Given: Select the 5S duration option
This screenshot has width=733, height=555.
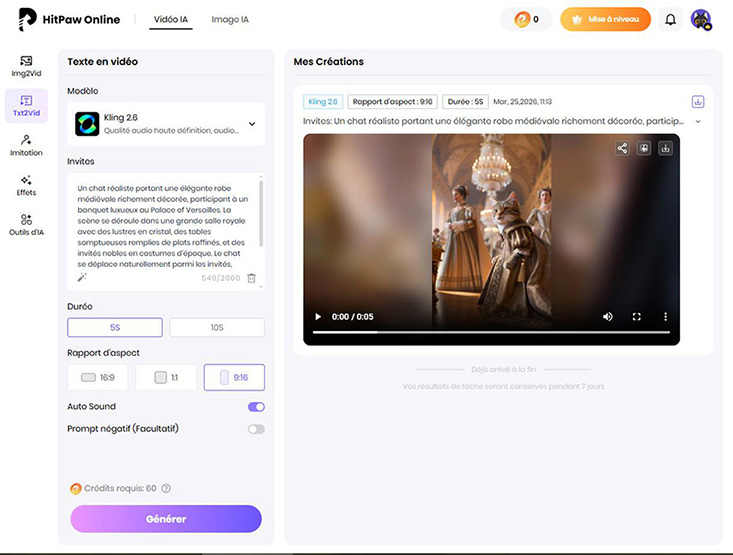Looking at the screenshot, I should tap(115, 327).
